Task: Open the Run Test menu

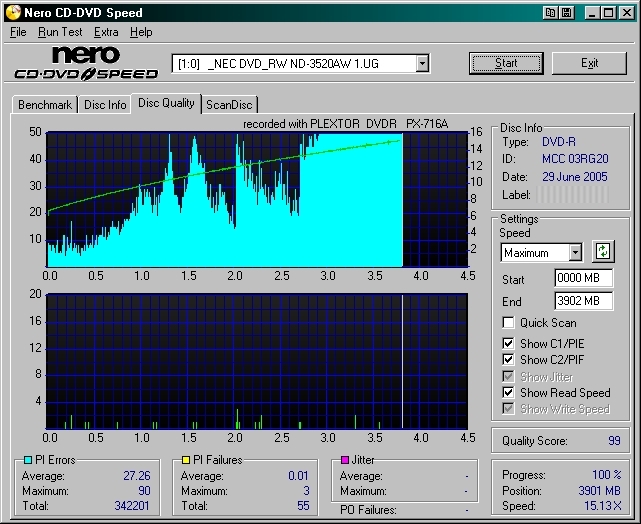Action: [x=60, y=32]
